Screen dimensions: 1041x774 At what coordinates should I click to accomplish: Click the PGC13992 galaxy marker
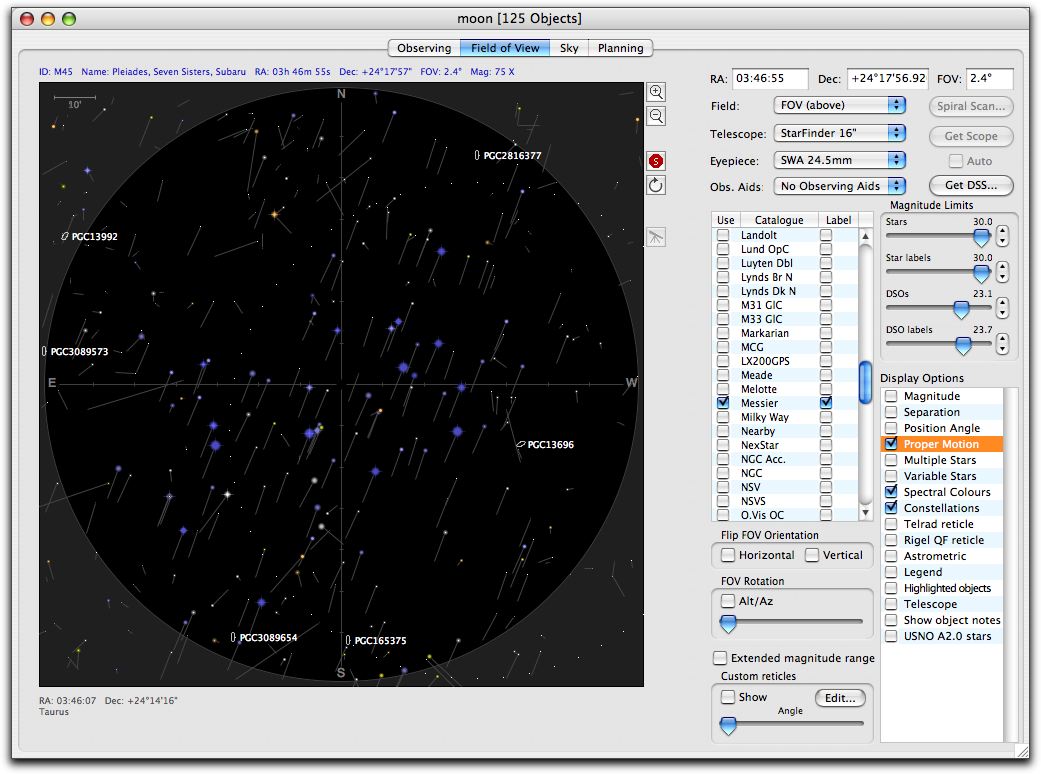click(x=64, y=237)
